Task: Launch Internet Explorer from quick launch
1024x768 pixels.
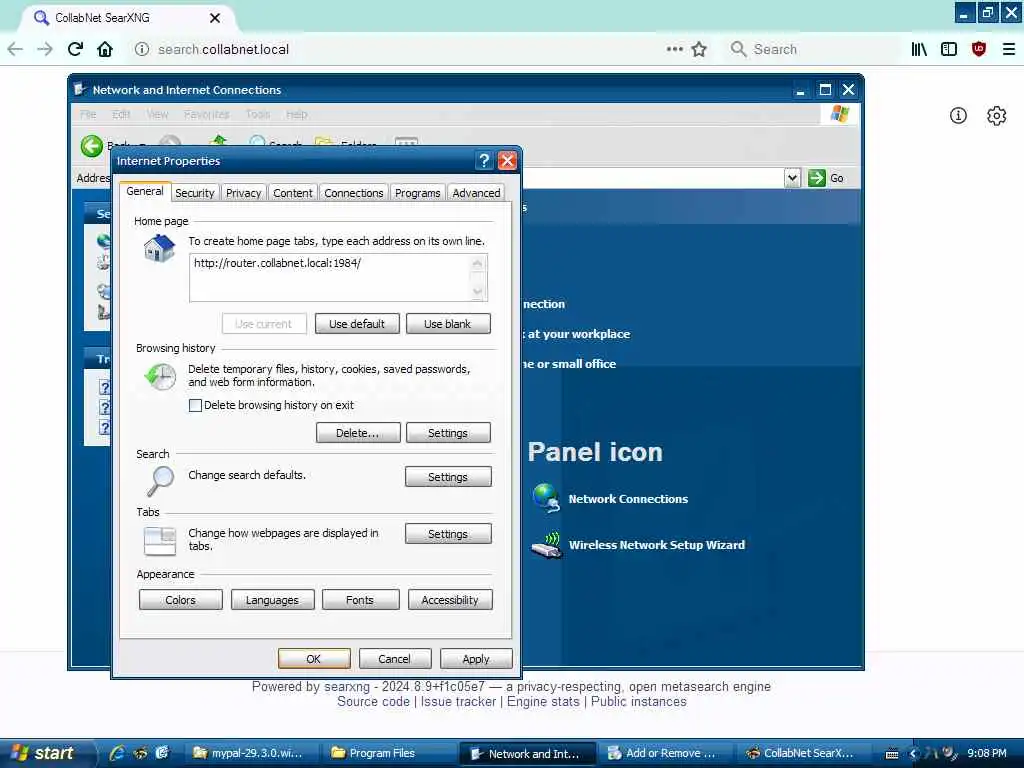Action: click(117, 753)
